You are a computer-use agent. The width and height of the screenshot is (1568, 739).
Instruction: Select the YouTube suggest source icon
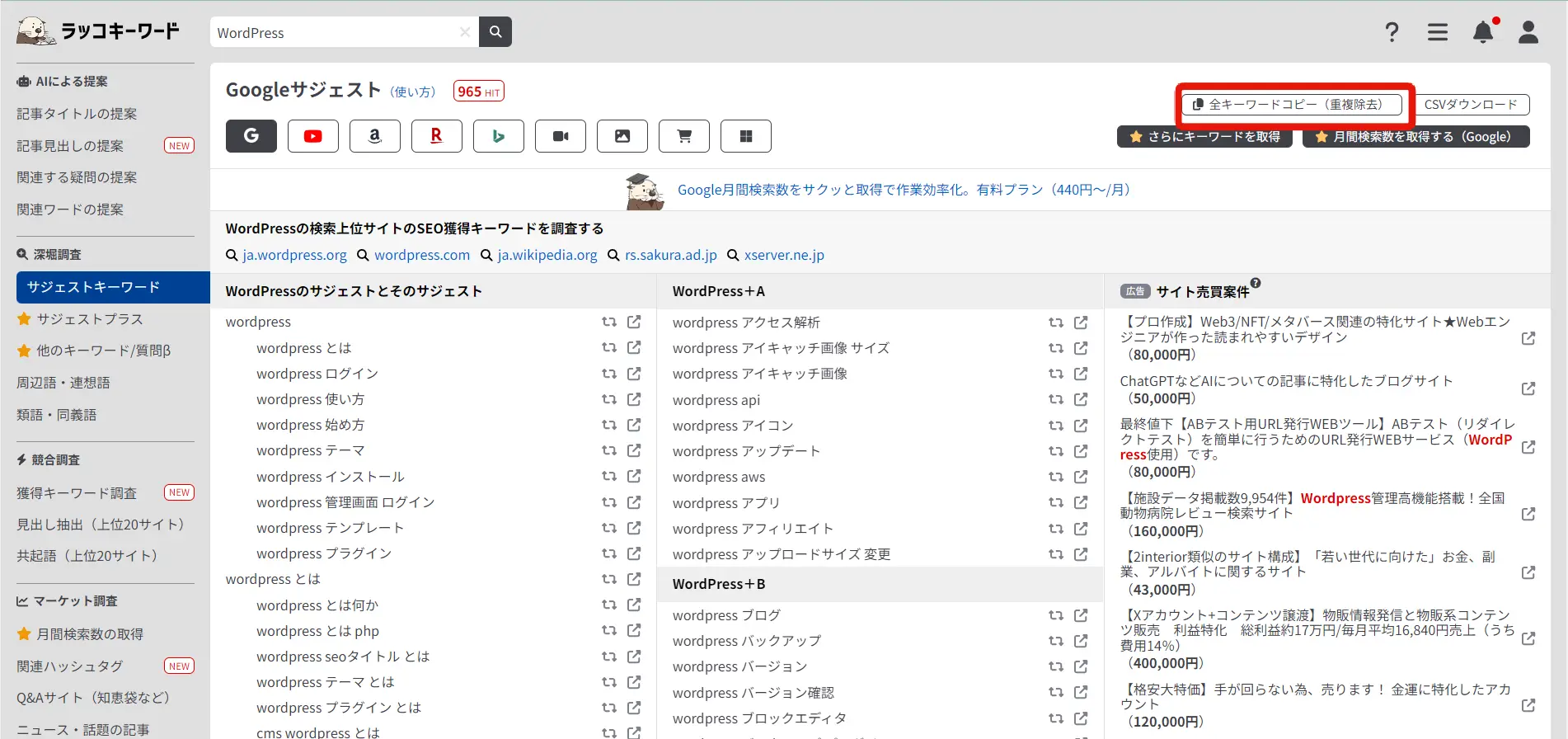click(x=313, y=136)
